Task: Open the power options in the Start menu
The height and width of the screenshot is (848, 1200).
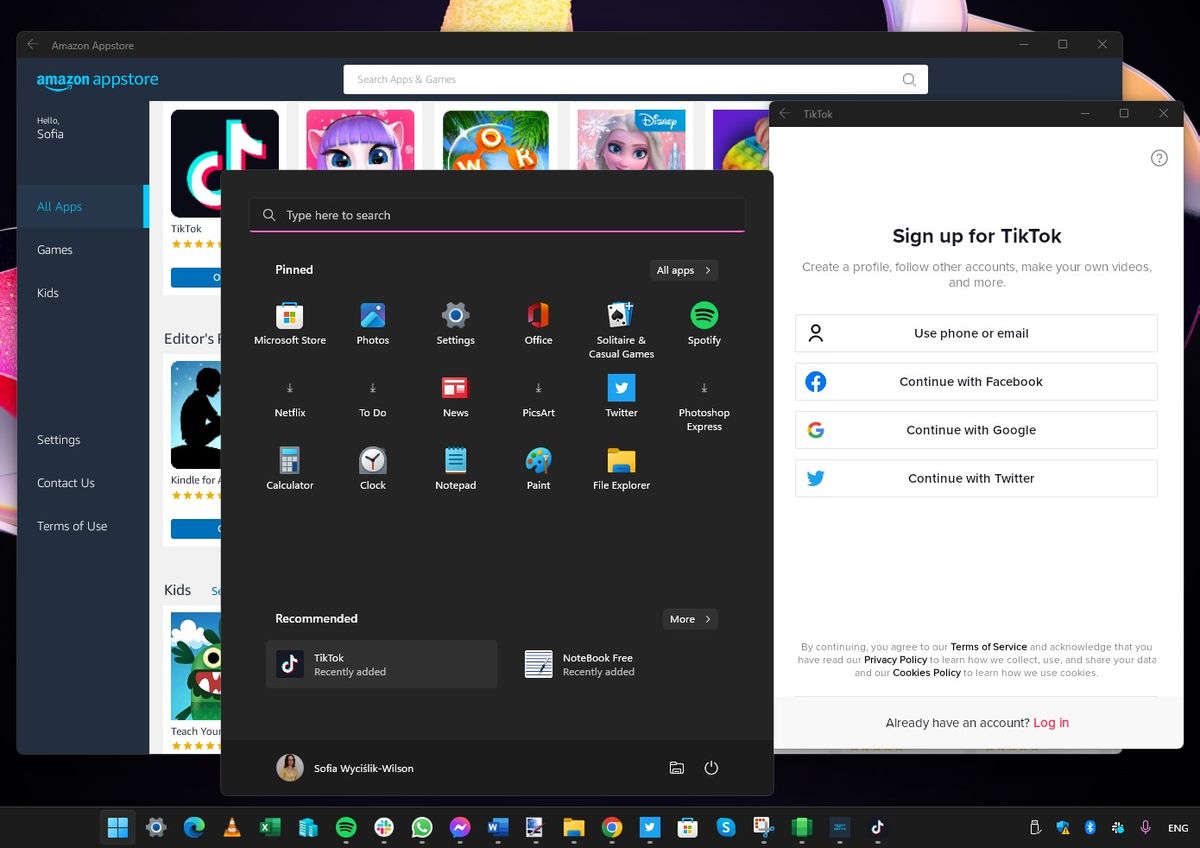Action: coord(711,768)
